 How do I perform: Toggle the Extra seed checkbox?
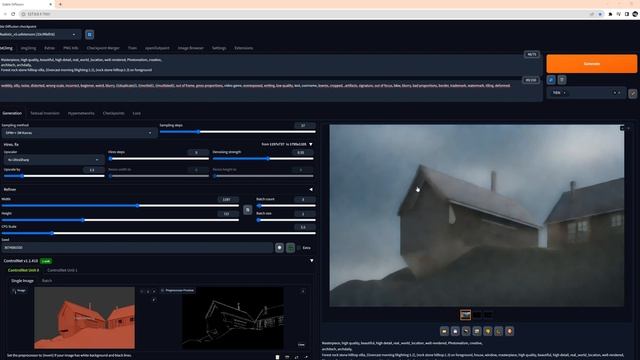point(299,248)
